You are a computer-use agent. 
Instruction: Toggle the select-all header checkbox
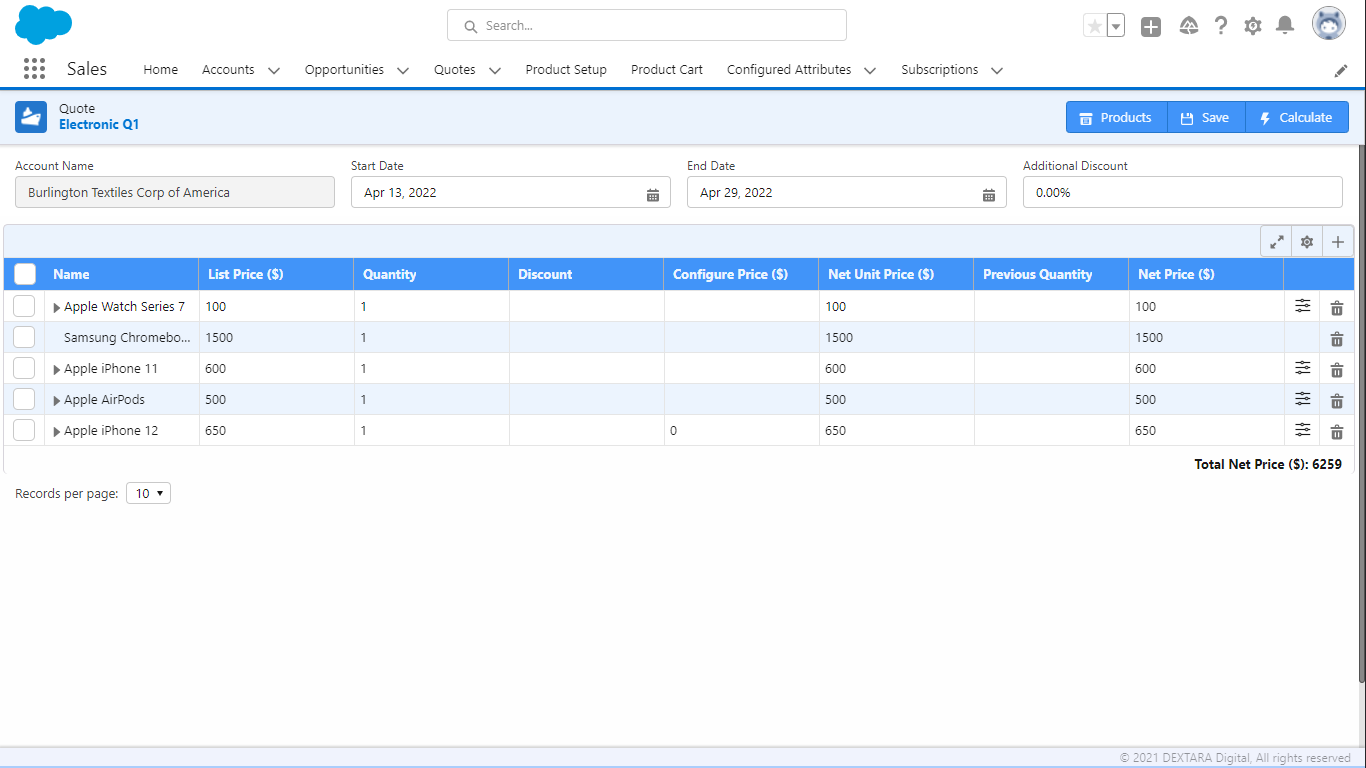coord(25,274)
